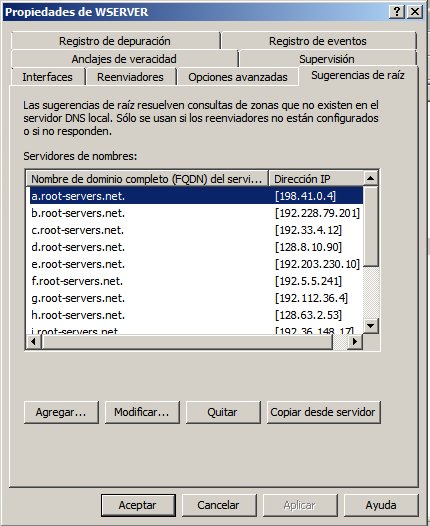Click Copiar desde servidor button
This screenshot has width=430, height=526.
coord(324,412)
